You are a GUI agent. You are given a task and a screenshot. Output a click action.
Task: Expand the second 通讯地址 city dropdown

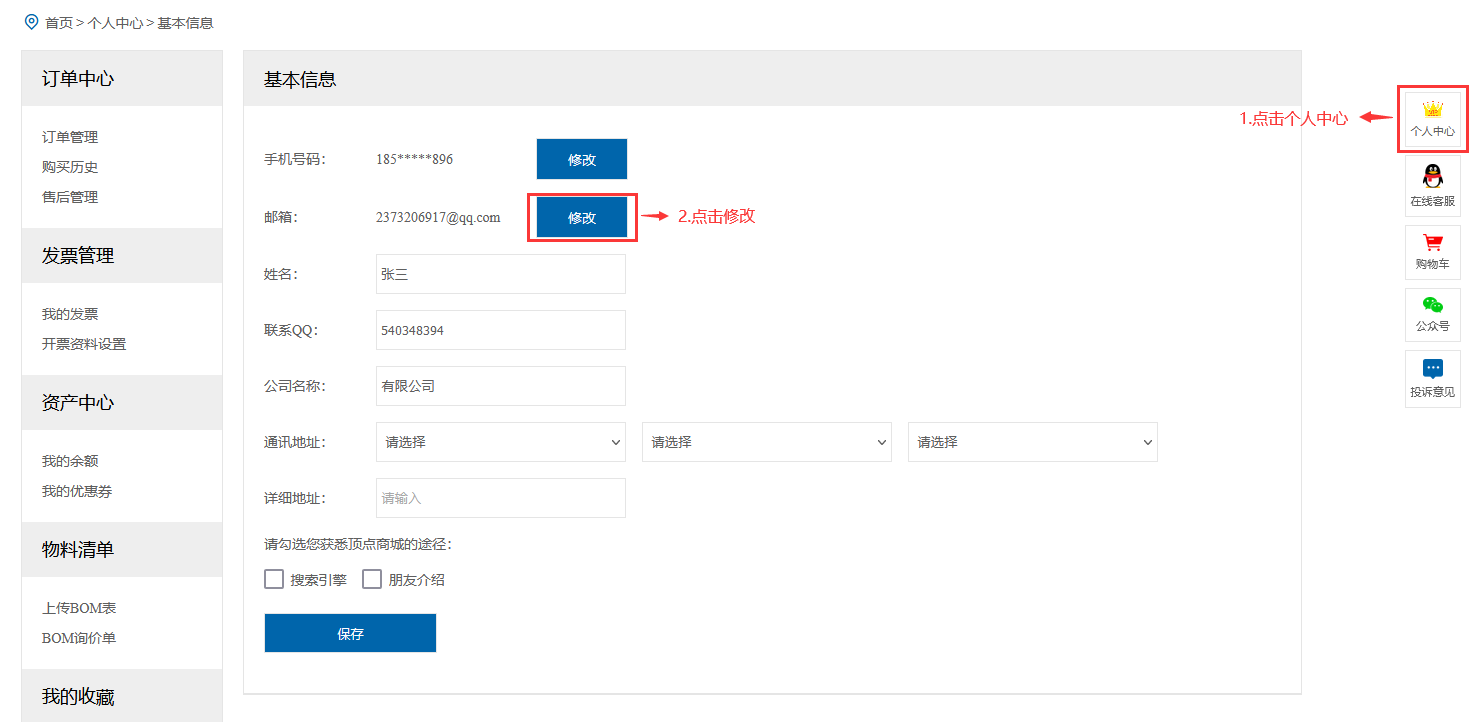pos(766,442)
